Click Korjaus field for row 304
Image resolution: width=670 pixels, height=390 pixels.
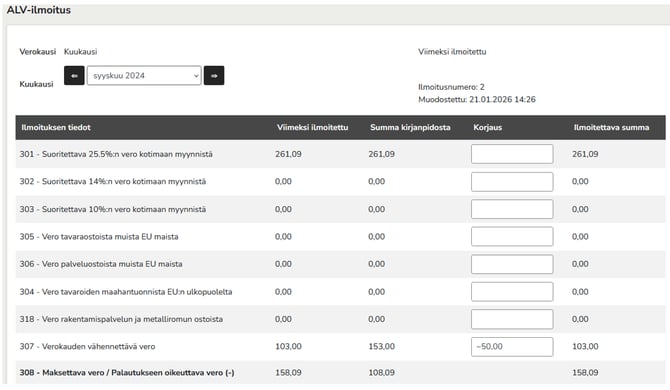click(x=512, y=292)
